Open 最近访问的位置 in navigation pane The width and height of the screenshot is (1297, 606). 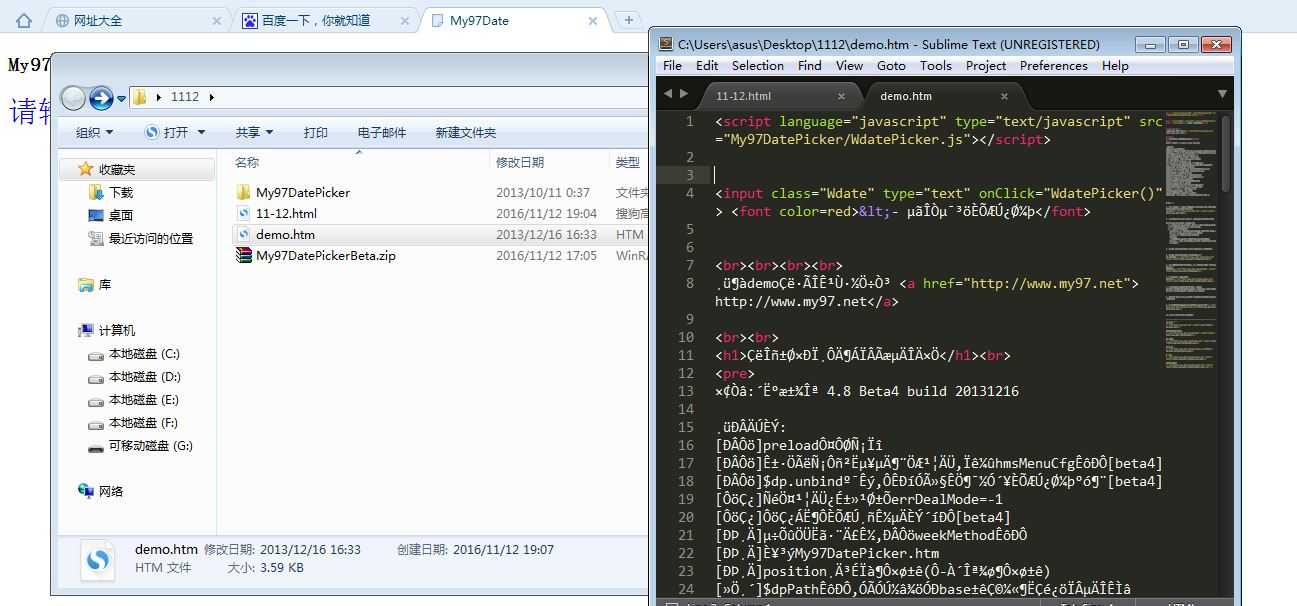141,238
